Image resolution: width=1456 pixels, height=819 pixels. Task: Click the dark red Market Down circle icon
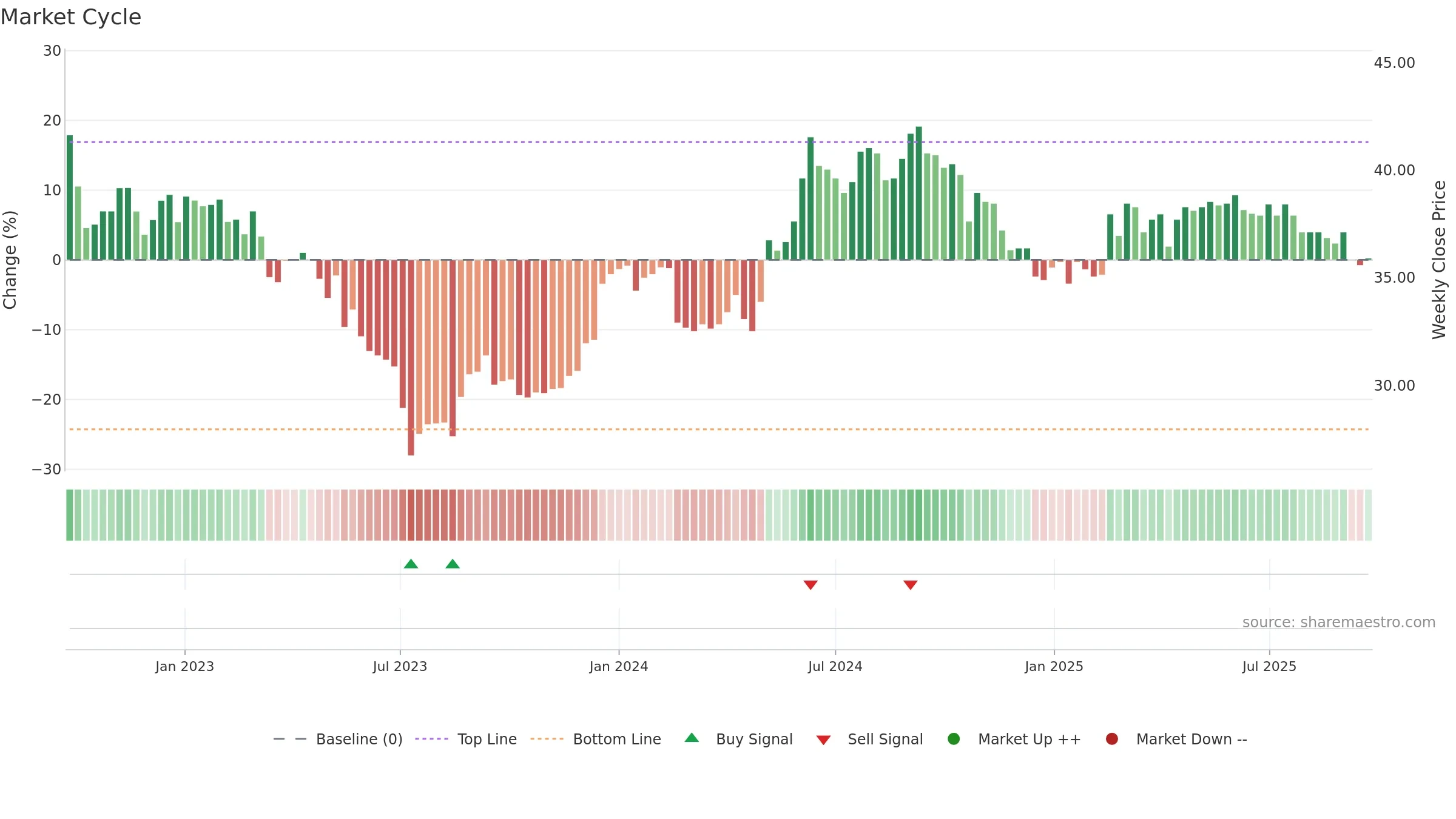[x=1112, y=739]
